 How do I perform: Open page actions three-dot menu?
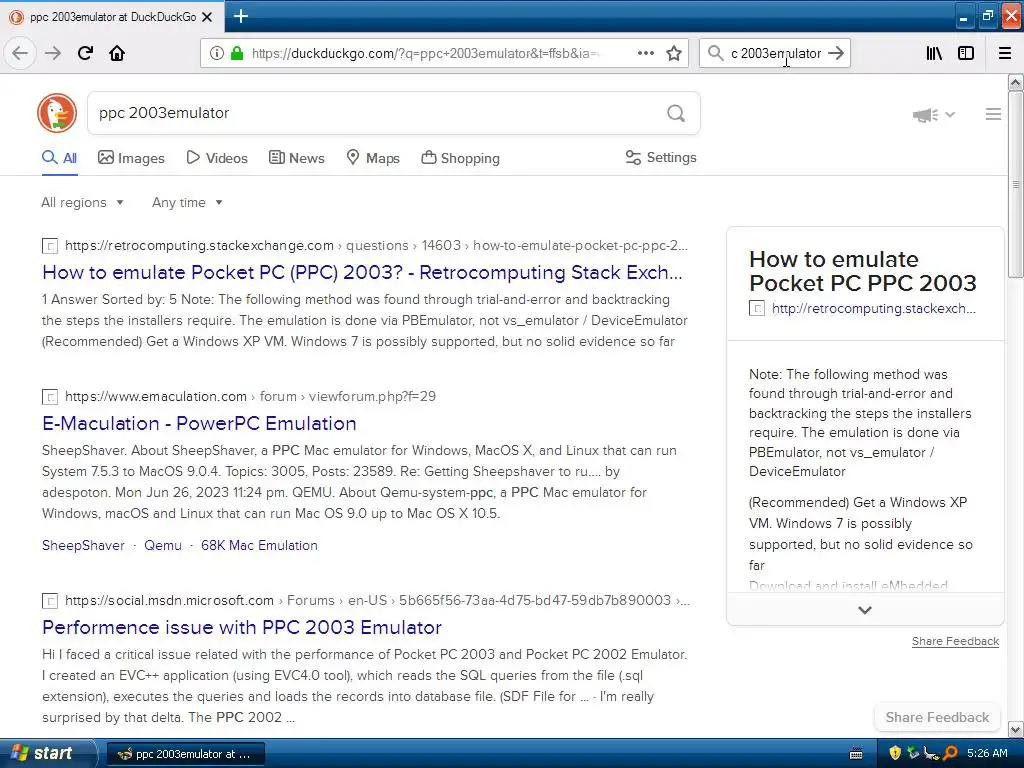pos(646,53)
